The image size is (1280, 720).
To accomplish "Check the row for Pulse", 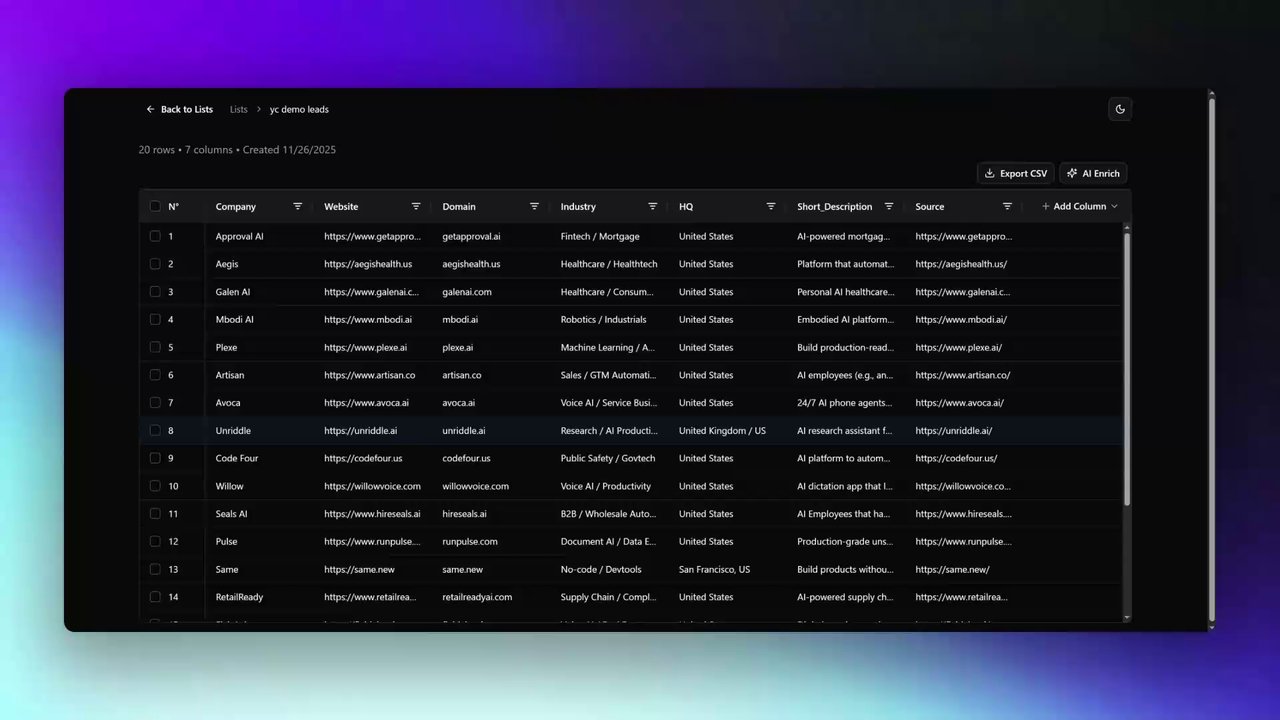I will (155, 541).
